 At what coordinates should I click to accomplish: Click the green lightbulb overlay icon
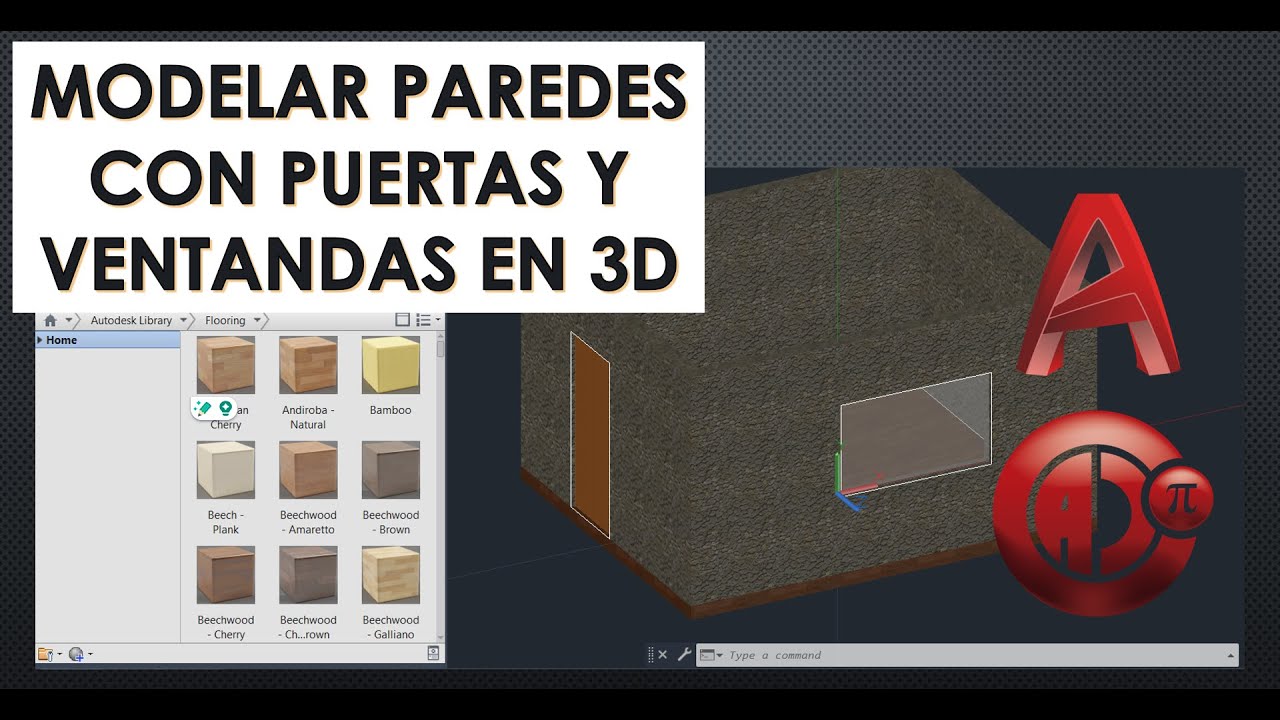pos(226,408)
